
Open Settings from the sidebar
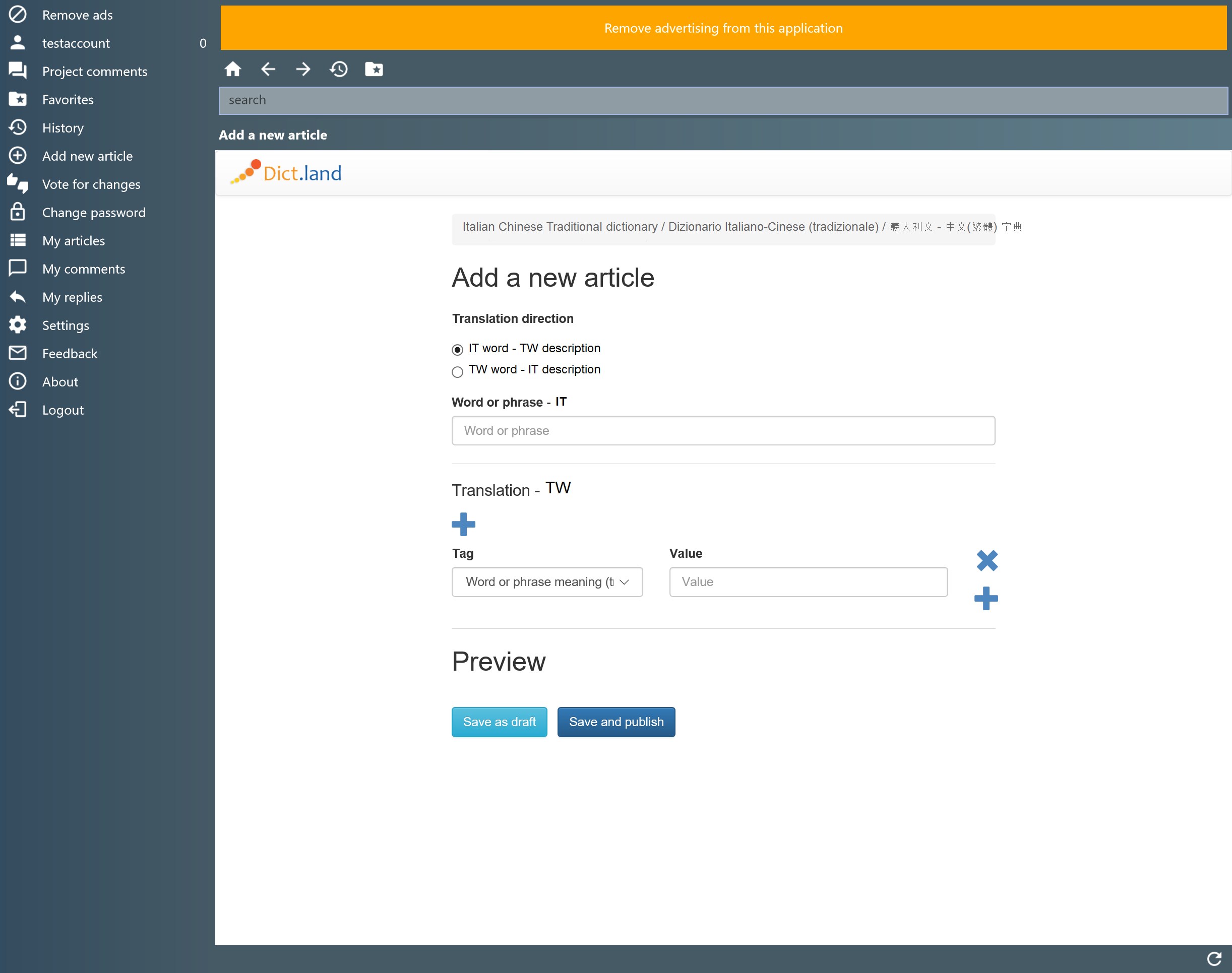coord(66,326)
